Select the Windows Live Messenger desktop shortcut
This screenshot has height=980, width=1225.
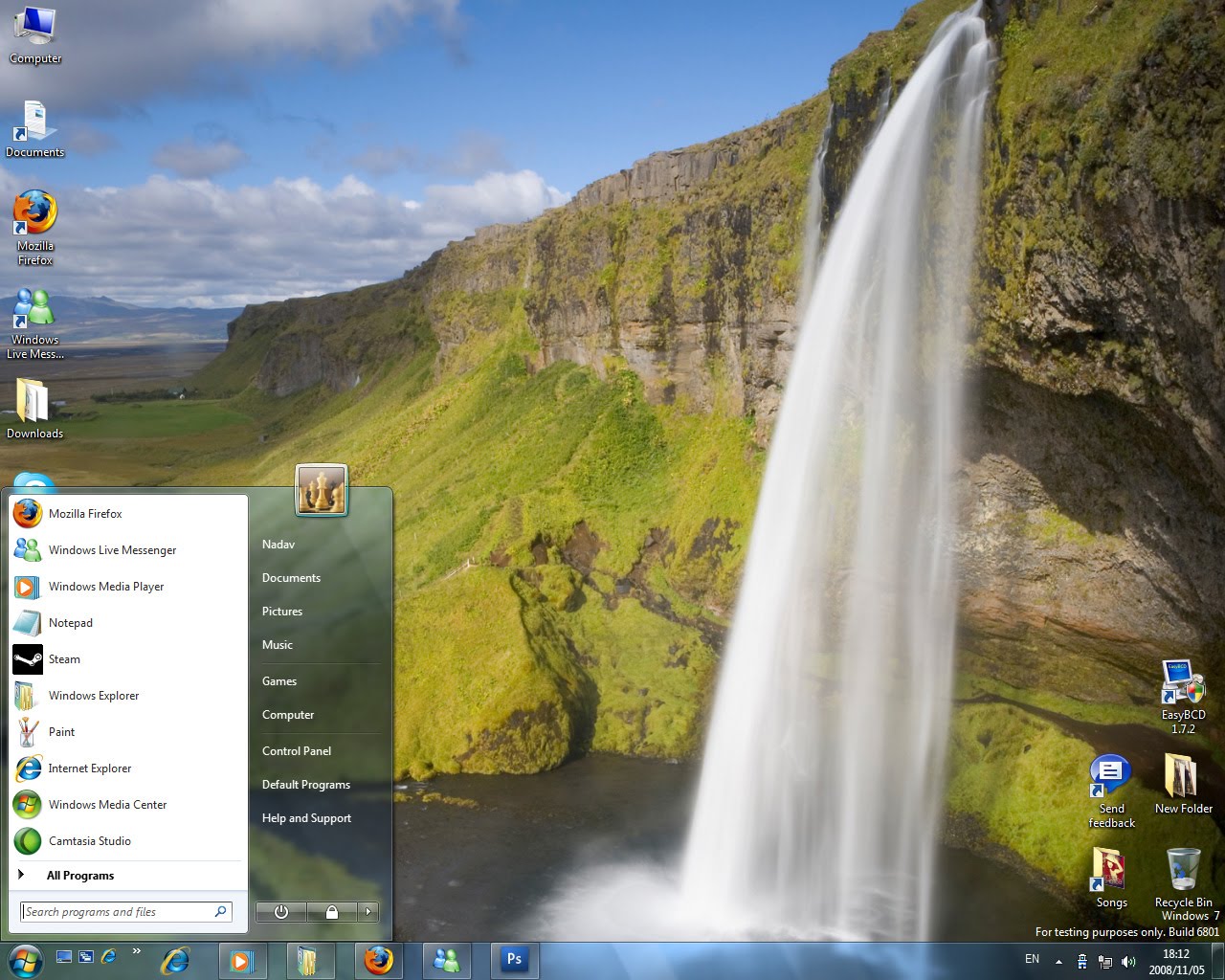click(35, 323)
